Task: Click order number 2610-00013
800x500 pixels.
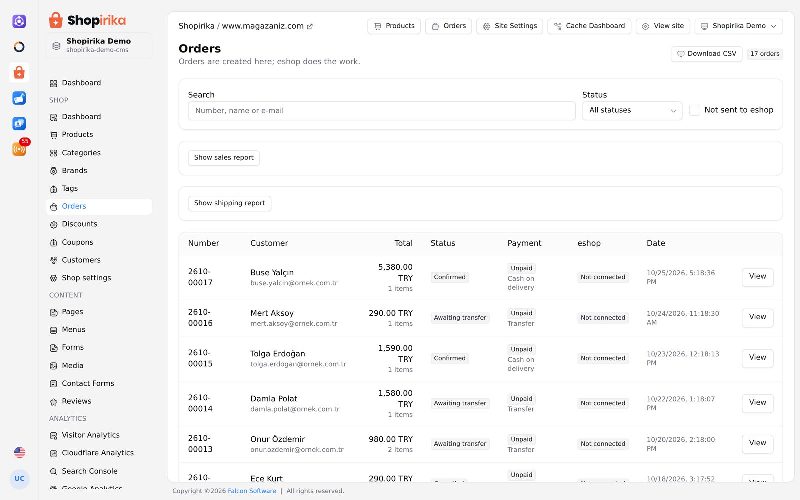Action: [x=200, y=443]
